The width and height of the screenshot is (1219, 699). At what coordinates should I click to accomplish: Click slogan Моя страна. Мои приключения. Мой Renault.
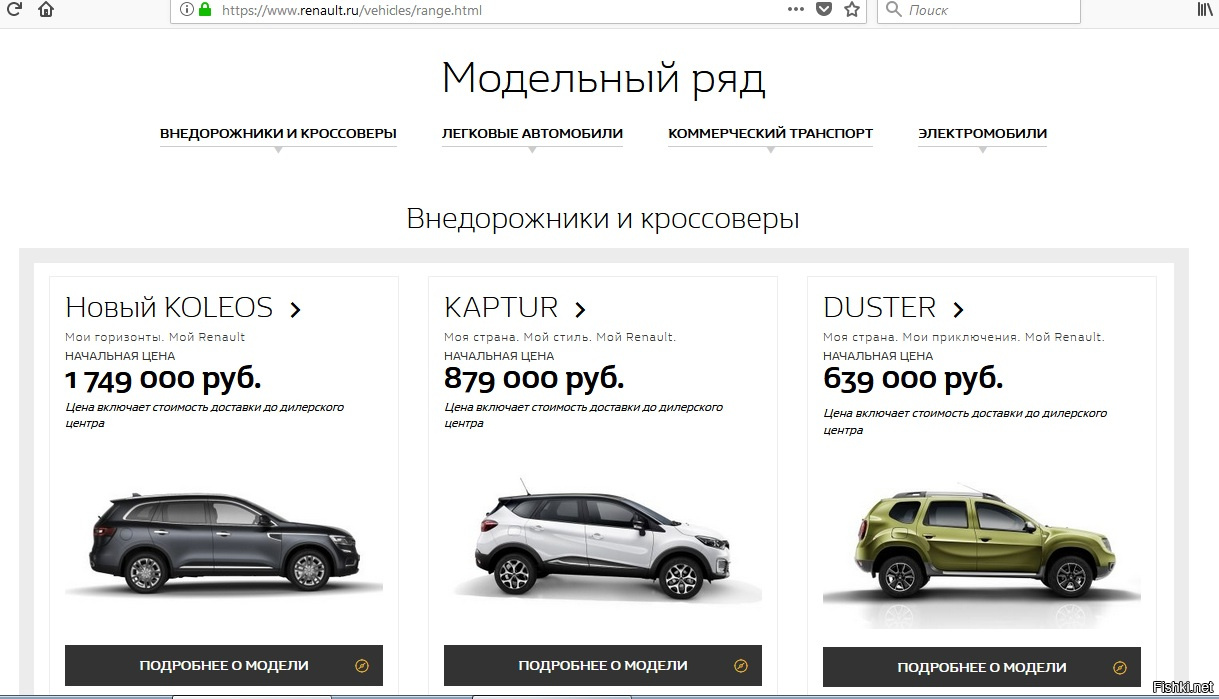(964, 337)
